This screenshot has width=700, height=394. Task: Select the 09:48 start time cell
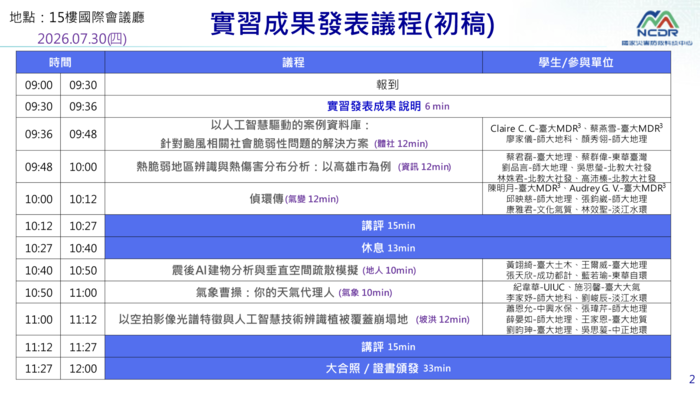[x=38, y=167]
